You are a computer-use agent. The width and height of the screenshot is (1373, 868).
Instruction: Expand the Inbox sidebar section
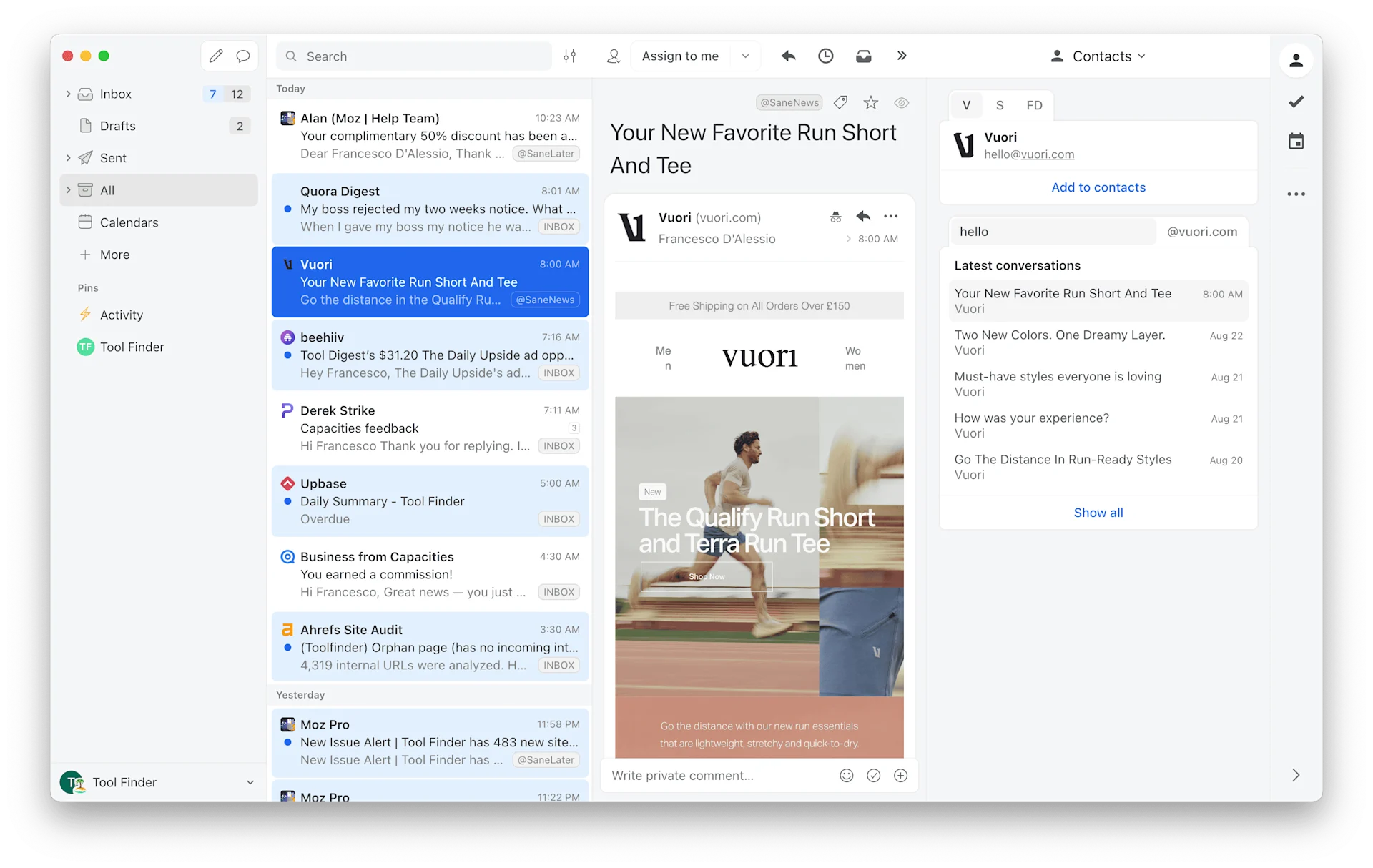(68, 94)
